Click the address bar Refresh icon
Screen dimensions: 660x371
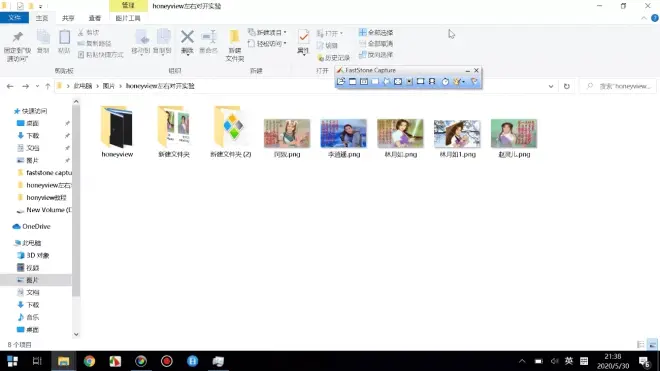pos(567,86)
